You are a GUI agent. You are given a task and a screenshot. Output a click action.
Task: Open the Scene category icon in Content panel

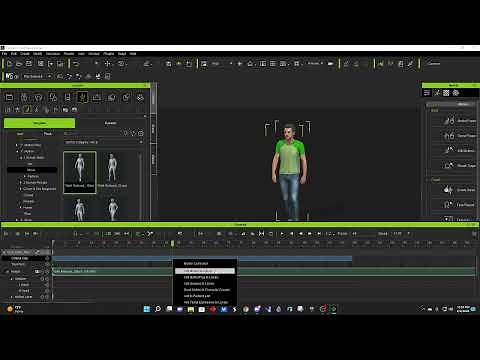(97, 97)
